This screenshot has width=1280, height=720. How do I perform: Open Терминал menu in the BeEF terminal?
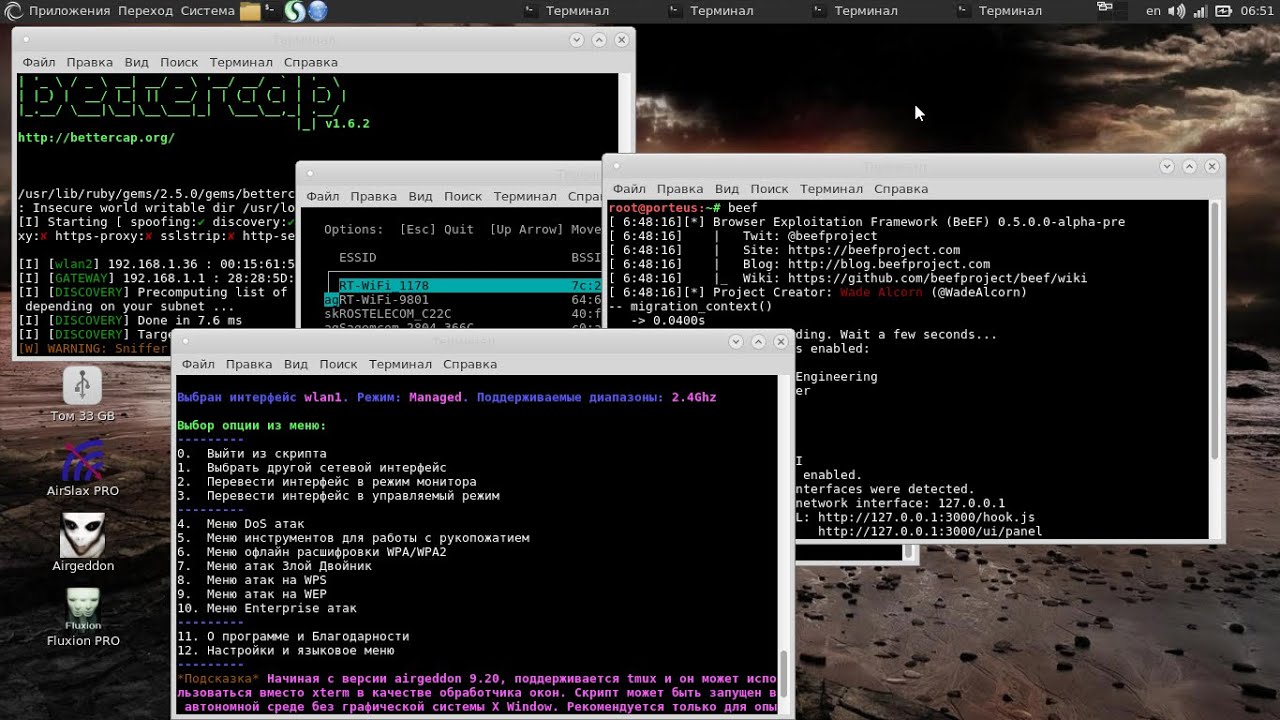point(831,189)
